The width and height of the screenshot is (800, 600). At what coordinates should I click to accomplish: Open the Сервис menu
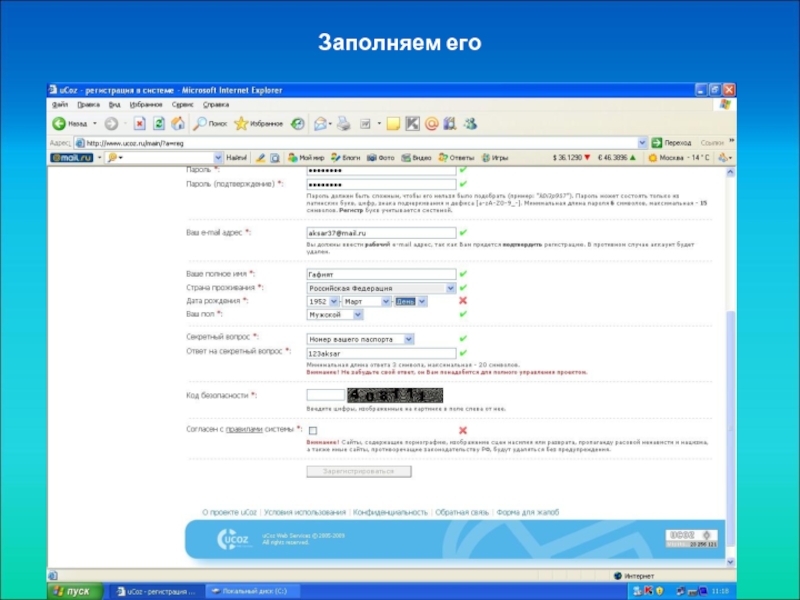(x=182, y=104)
